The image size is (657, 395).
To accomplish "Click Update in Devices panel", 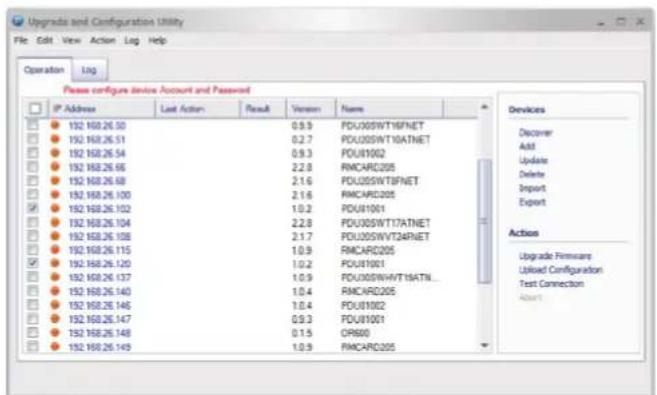I will pos(533,160).
